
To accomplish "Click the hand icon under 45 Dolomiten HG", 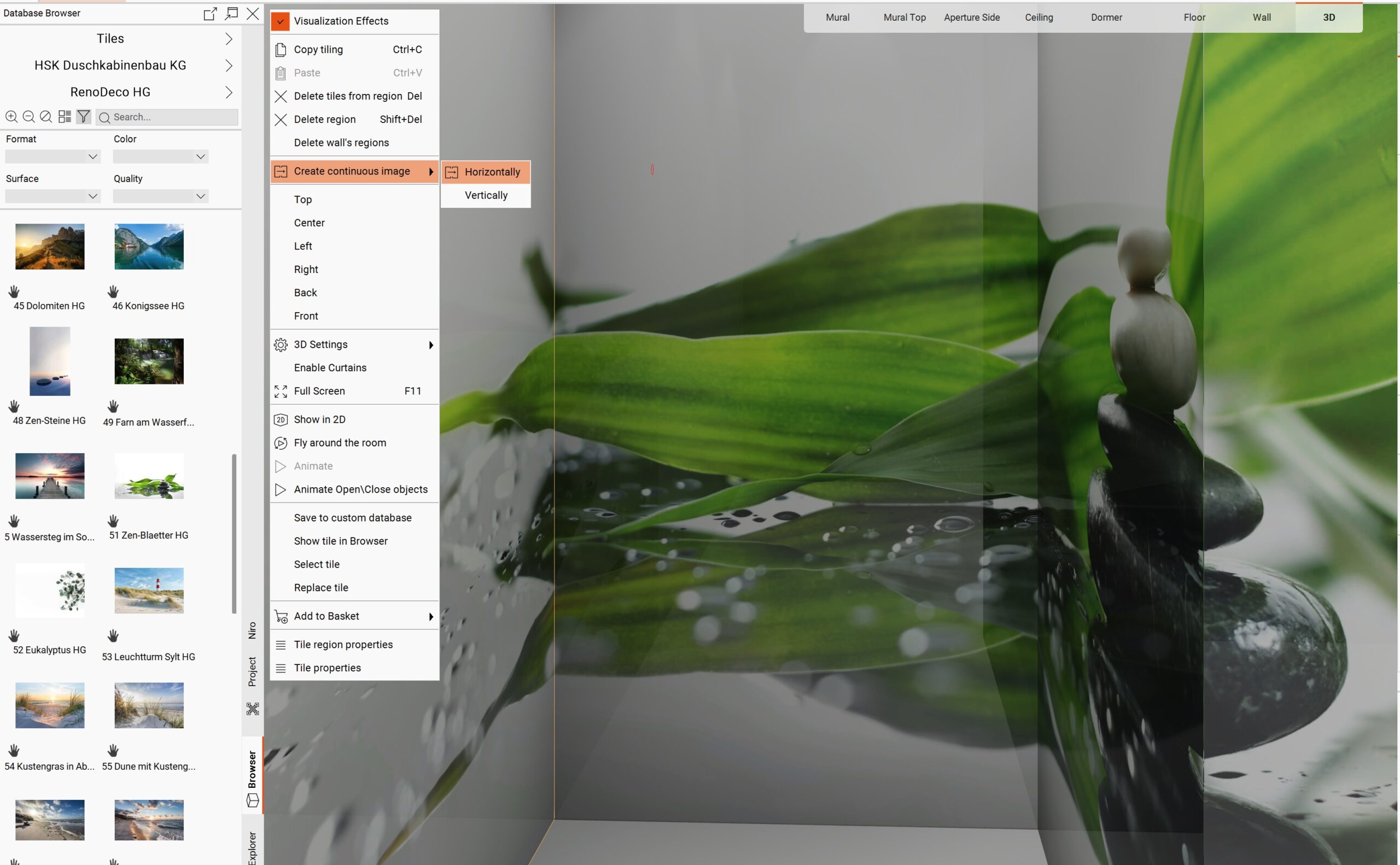I will (x=14, y=291).
